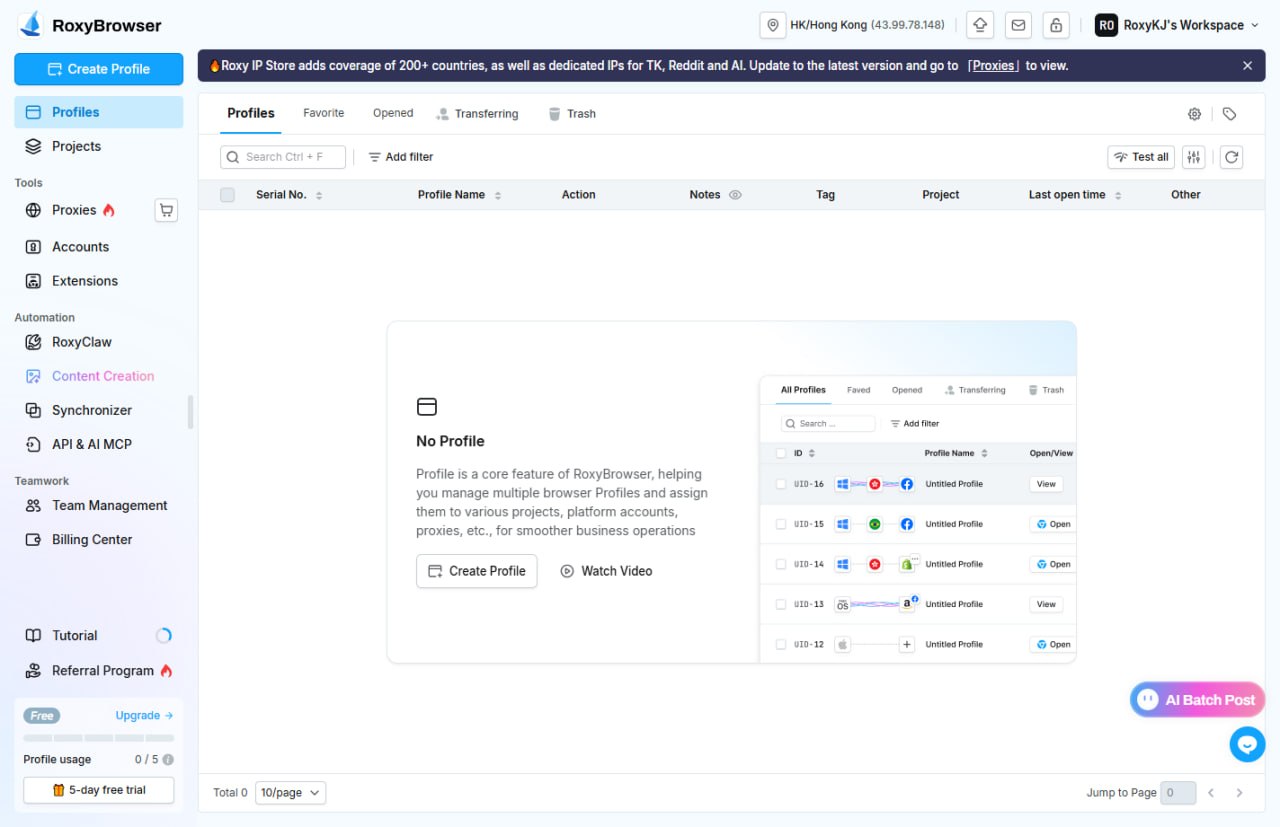Click the 'Total 0' text in the footer
Viewport: 1280px width, 827px height.
(230, 793)
